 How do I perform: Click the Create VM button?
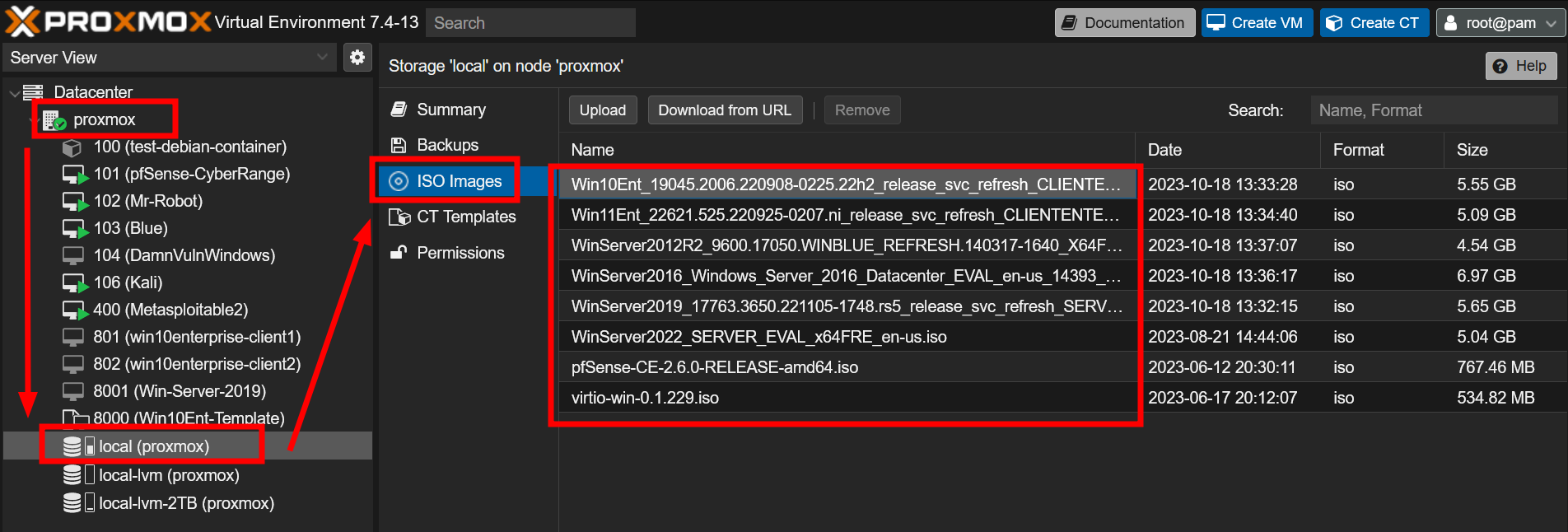[1256, 23]
